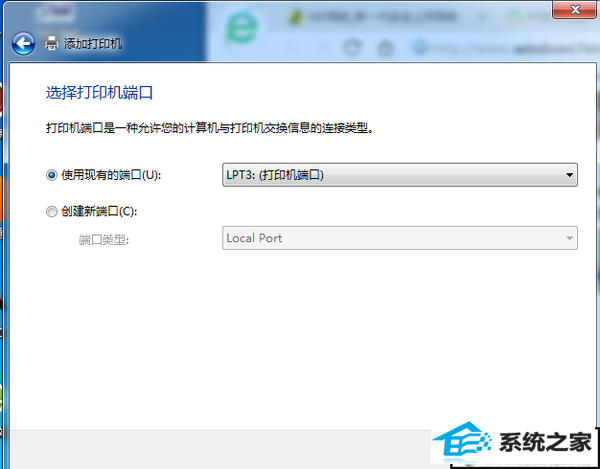The image size is (600, 469).
Task: Select the 使用现有的端口 radio button
Action: (x=51, y=175)
